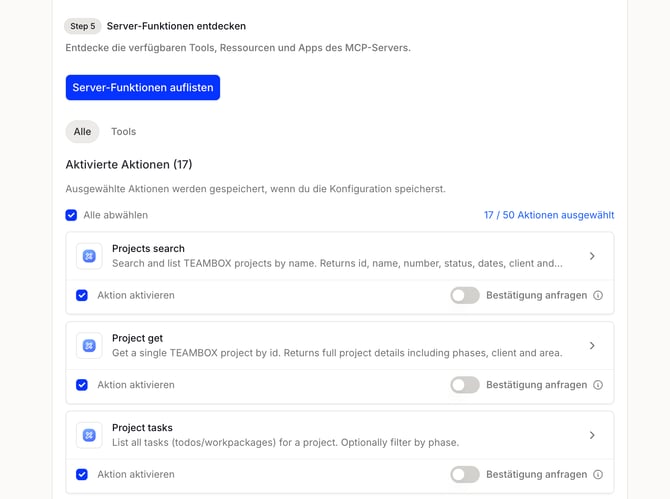Disable Aktion aktivieren for Project tasks
670x499 pixels.
[82, 475]
